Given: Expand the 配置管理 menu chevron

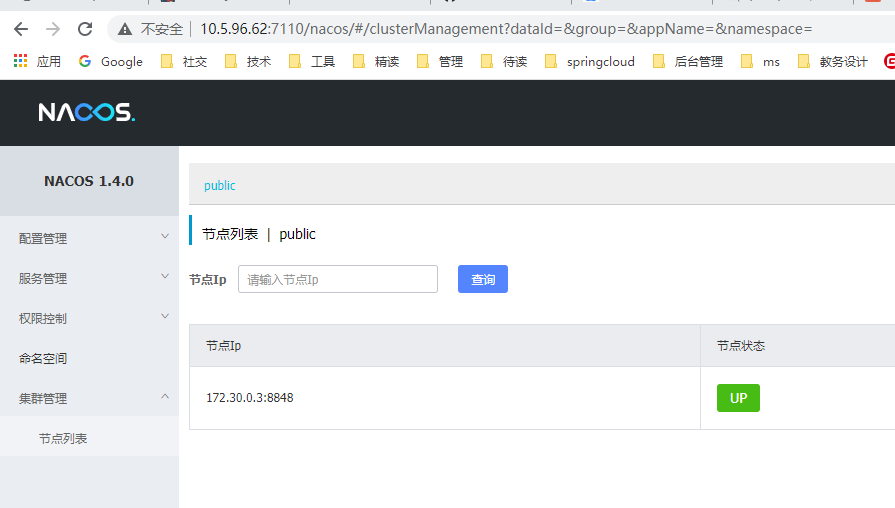Looking at the screenshot, I should [165, 236].
